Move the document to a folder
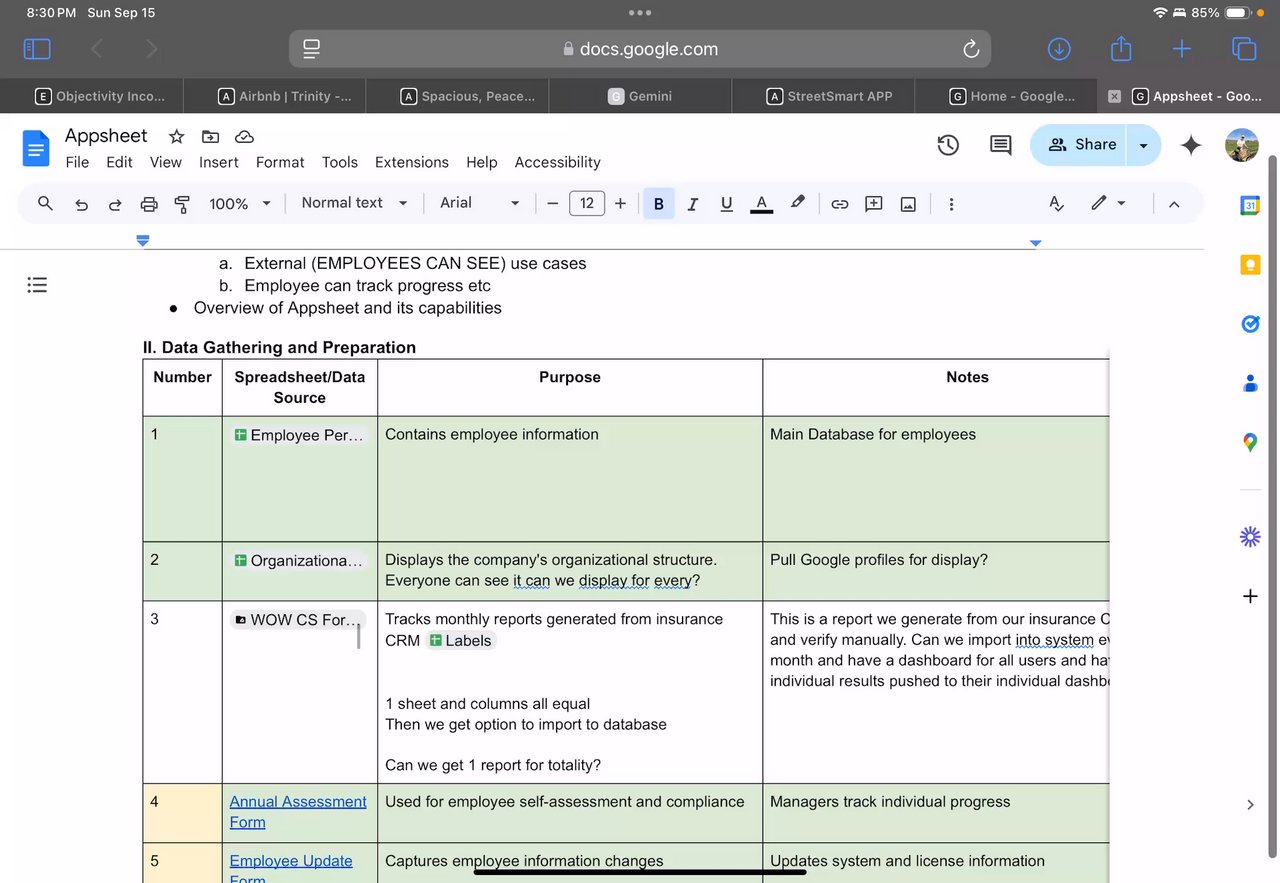The height and width of the screenshot is (883, 1280). coord(210,136)
